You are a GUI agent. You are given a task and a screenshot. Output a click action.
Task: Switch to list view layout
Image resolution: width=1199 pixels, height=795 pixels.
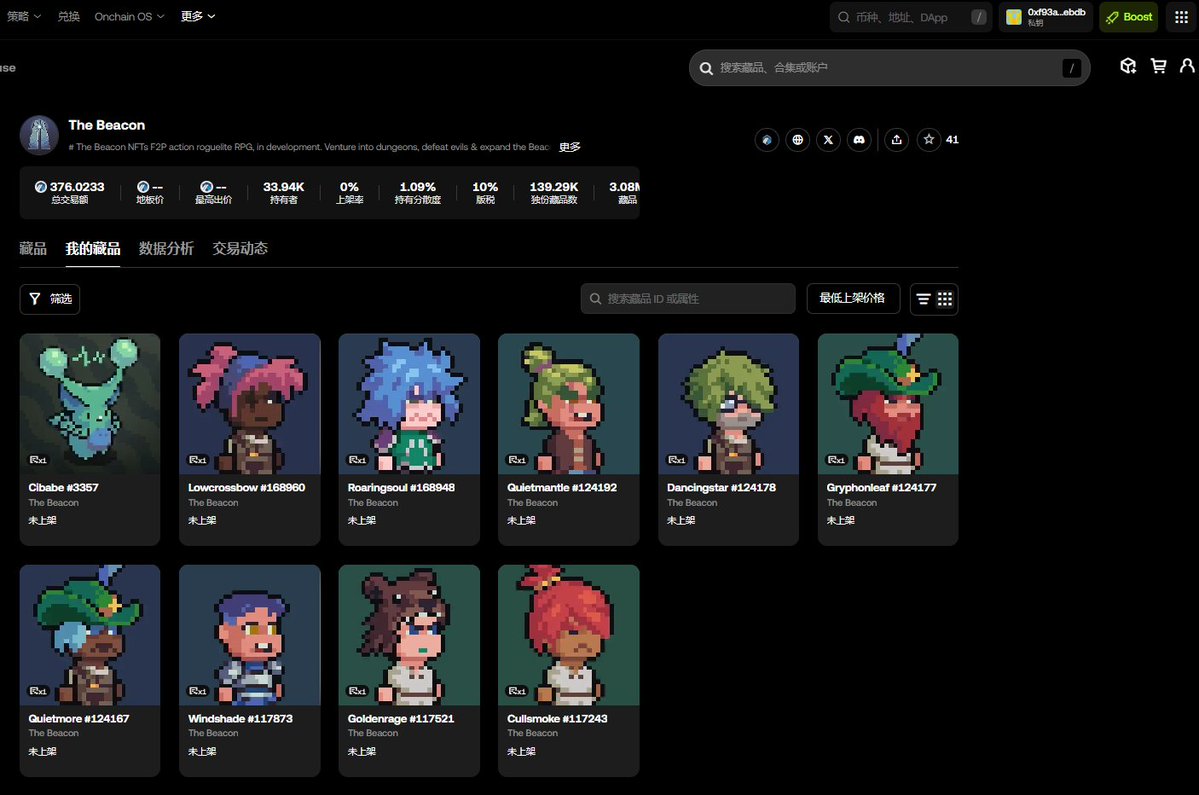point(924,299)
